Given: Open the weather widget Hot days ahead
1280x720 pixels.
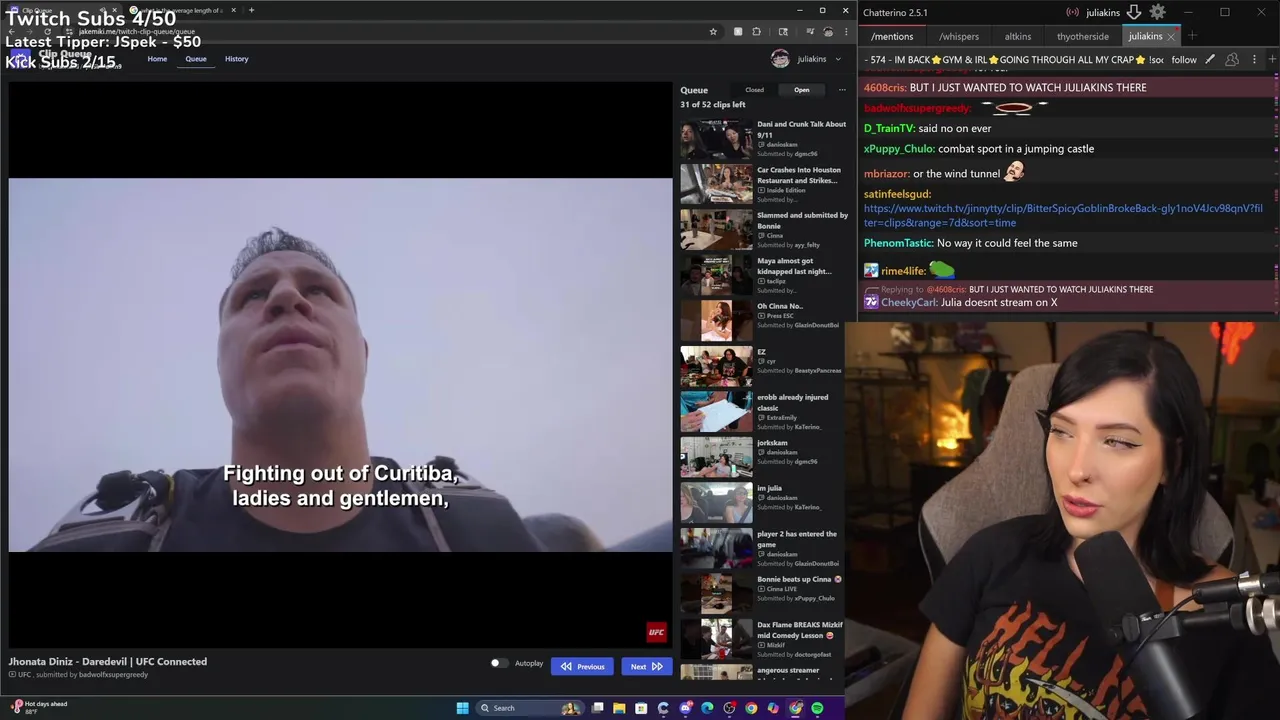Looking at the screenshot, I should point(40,707).
